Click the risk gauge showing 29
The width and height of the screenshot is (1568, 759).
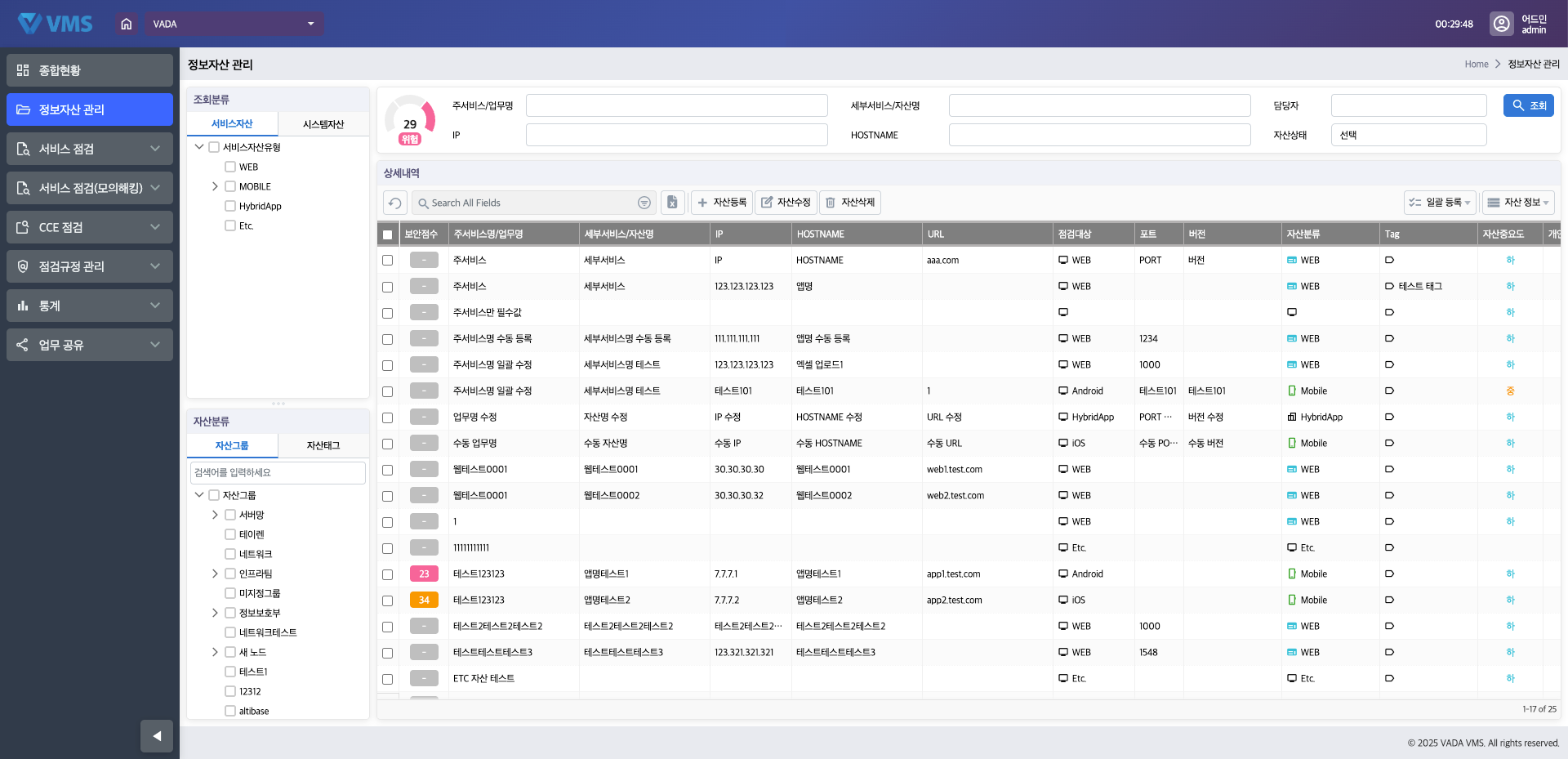coord(410,120)
